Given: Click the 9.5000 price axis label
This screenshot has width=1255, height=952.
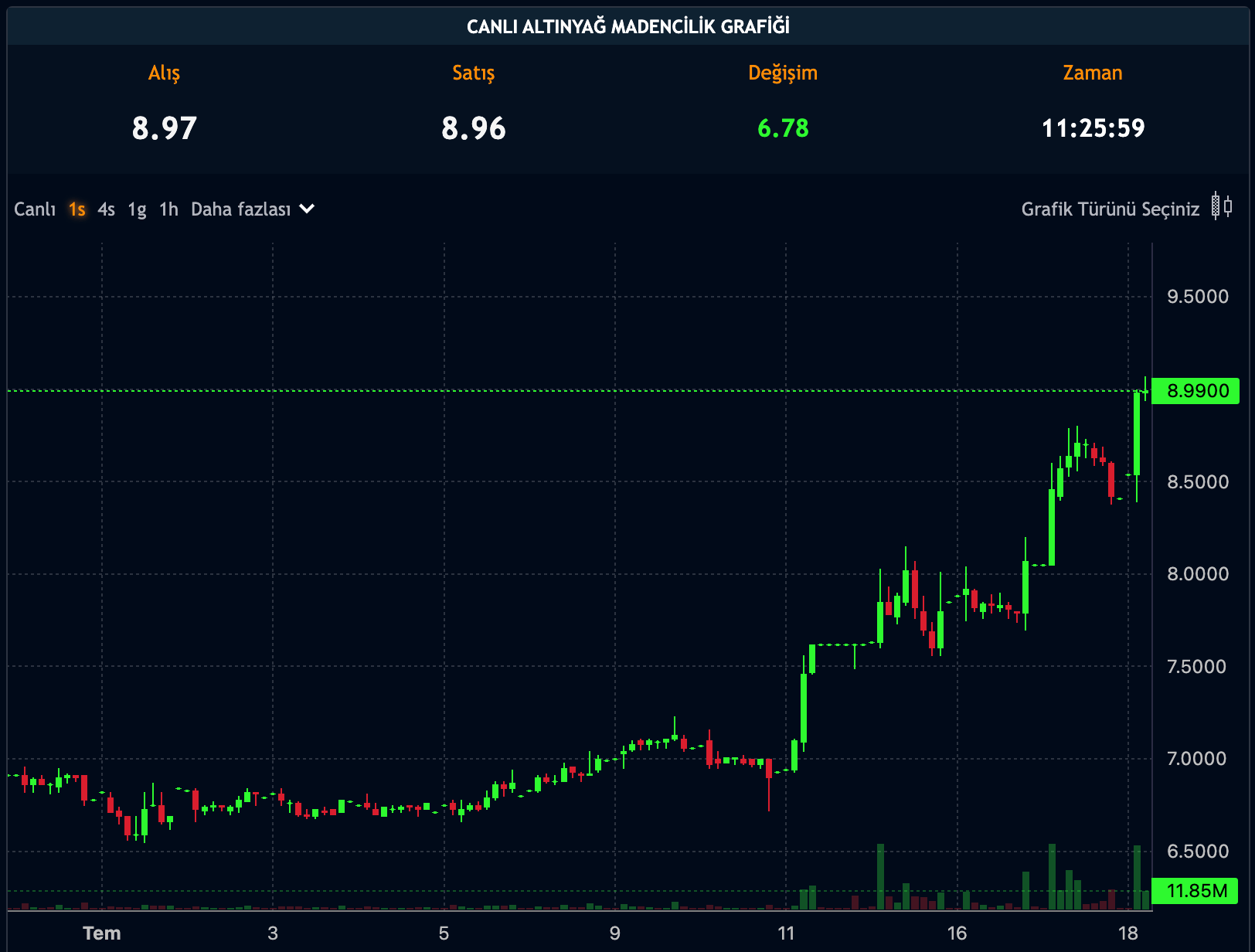Looking at the screenshot, I should [x=1198, y=297].
